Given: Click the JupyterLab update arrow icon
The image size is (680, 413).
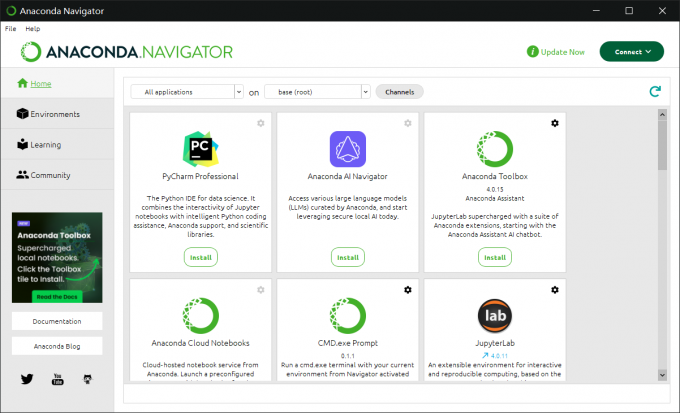Looking at the screenshot, I should click(485, 355).
